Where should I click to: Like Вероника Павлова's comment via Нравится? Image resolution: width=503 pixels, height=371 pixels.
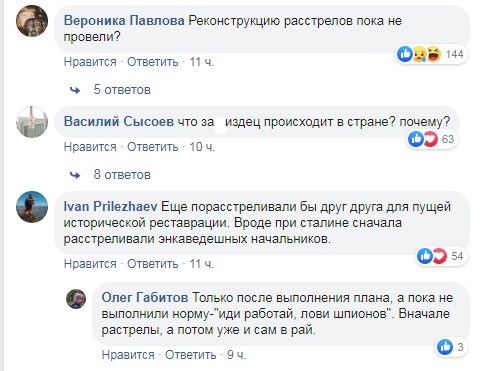pyautogui.click(x=90, y=62)
